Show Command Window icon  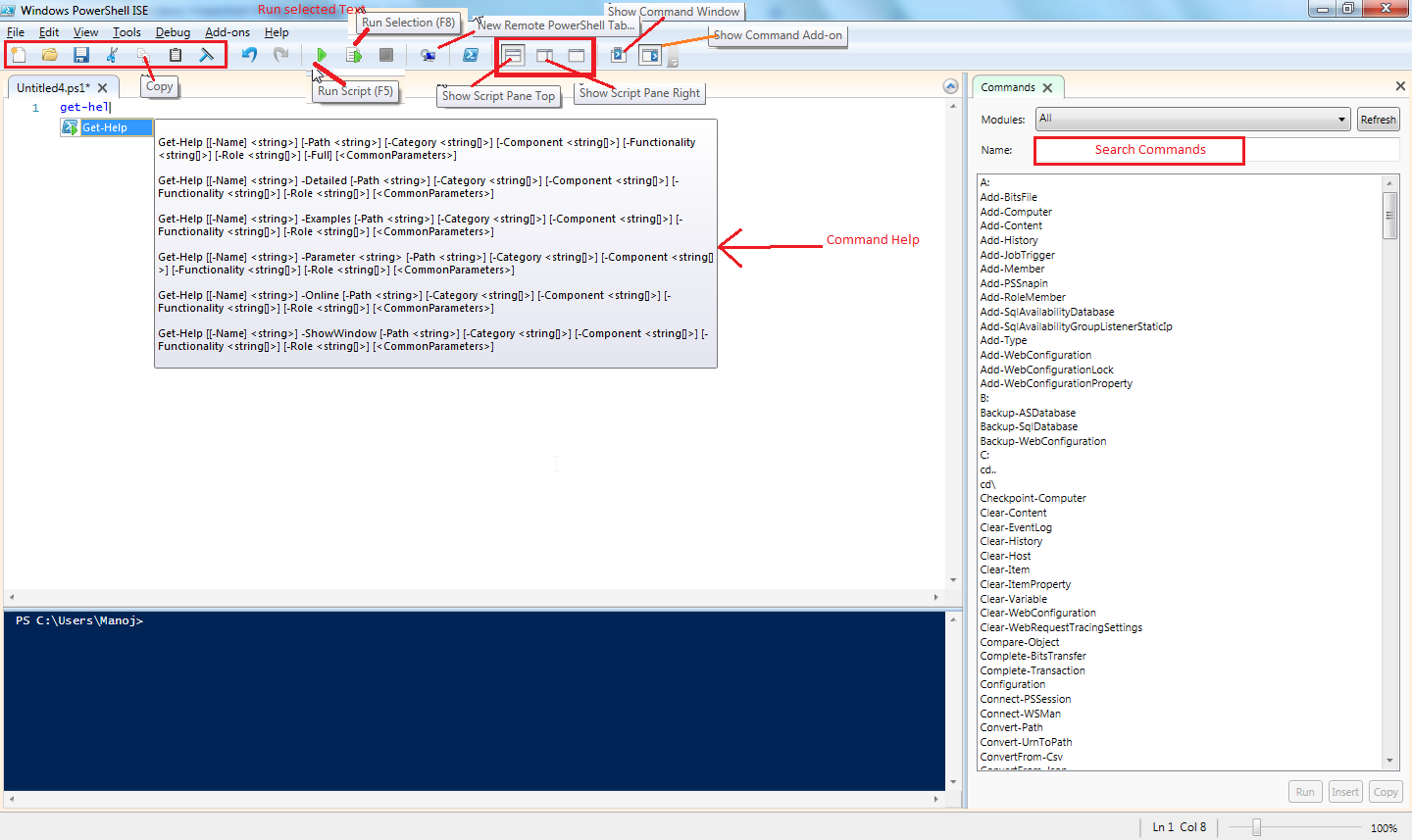pyautogui.click(x=618, y=55)
